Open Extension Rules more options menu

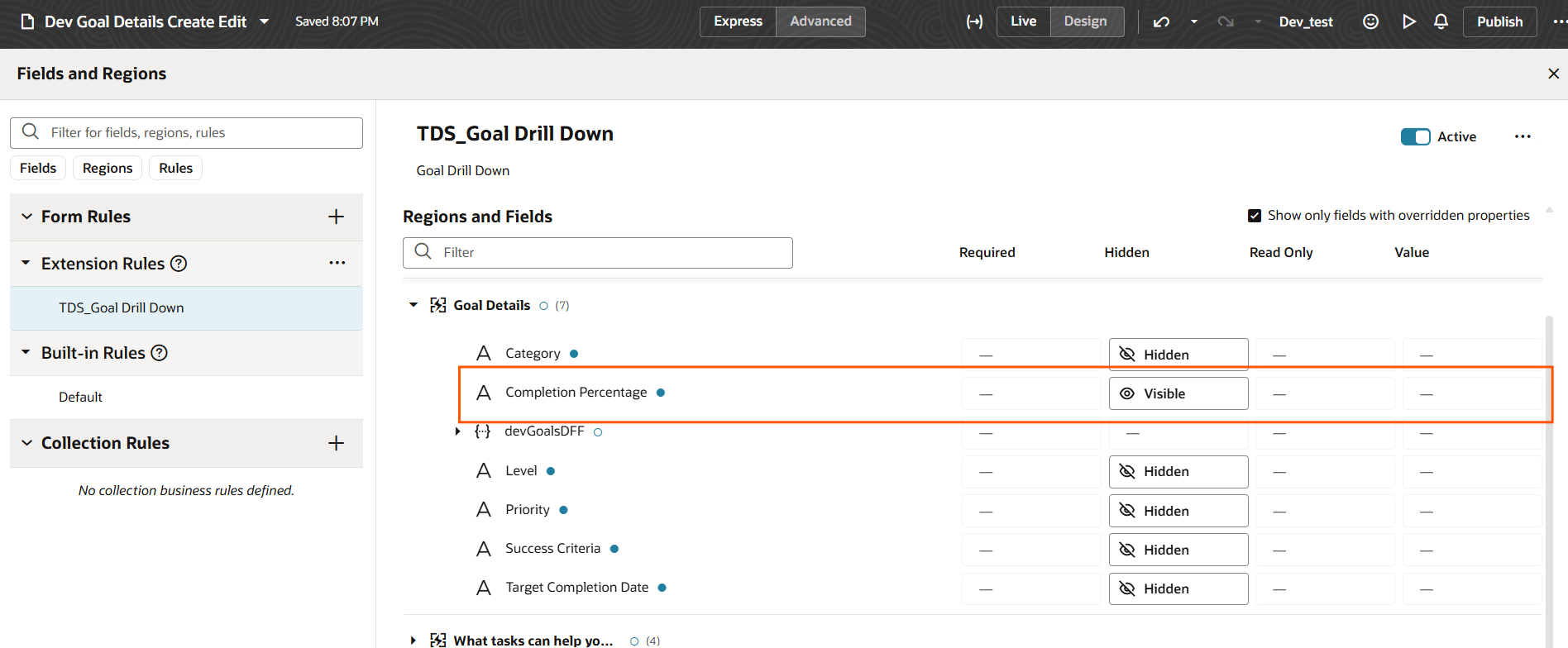pyautogui.click(x=337, y=263)
